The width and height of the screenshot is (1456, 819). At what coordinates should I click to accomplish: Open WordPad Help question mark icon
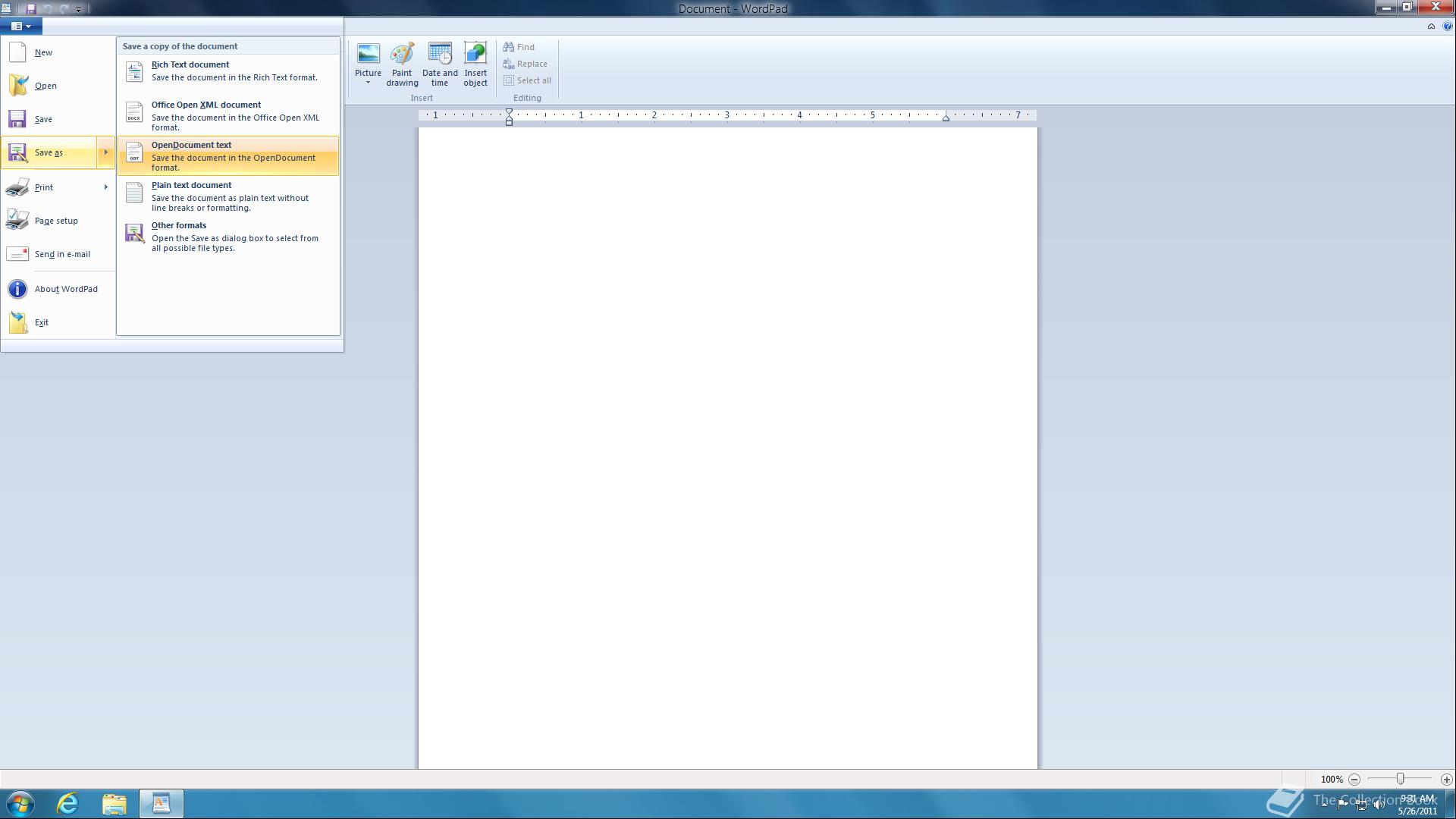(1448, 26)
